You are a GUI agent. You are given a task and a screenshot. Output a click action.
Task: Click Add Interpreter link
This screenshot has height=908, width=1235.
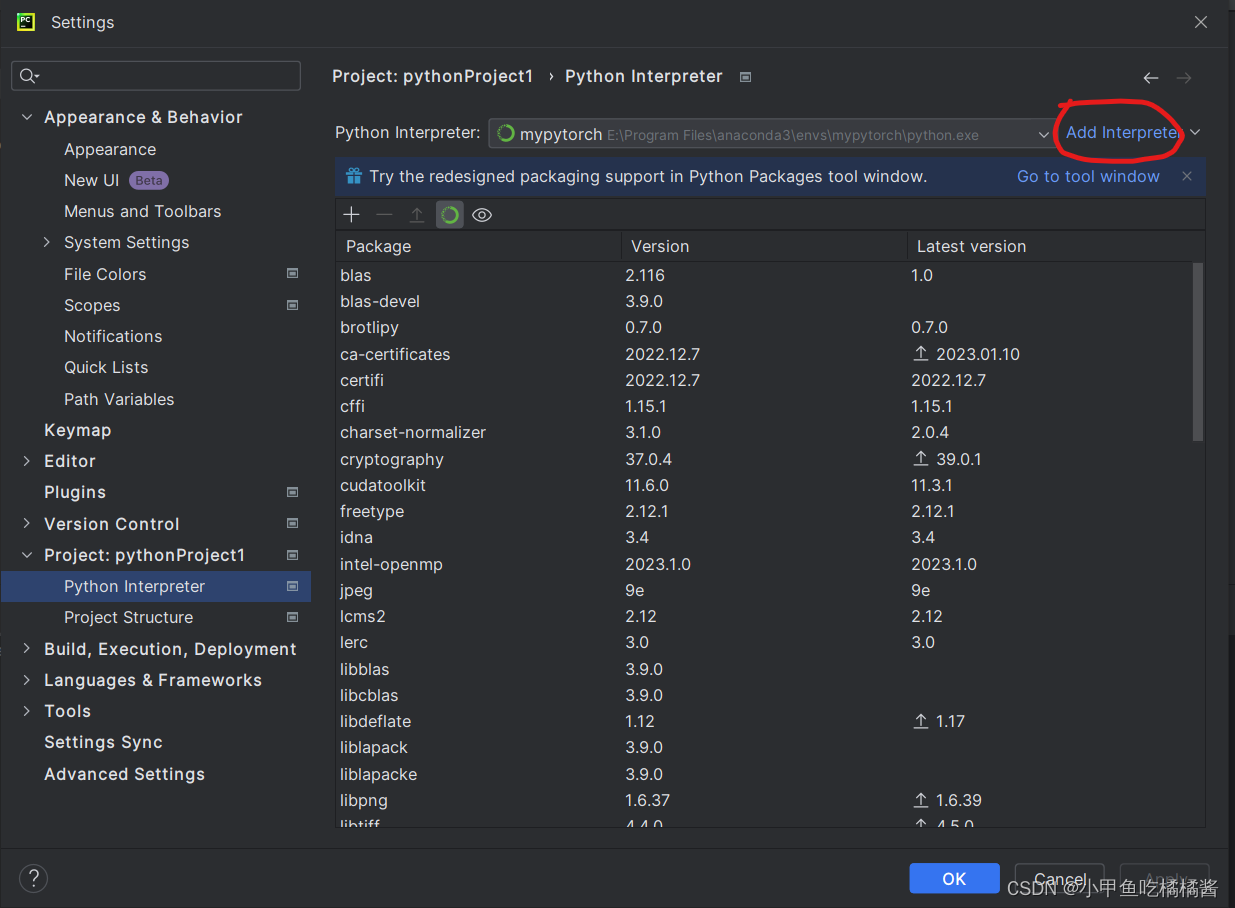click(x=1123, y=132)
